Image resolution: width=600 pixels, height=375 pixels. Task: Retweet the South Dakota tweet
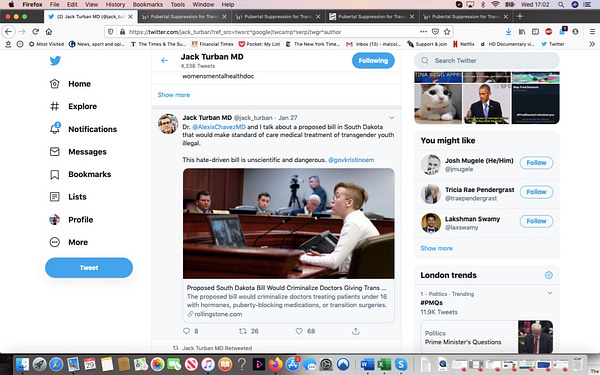[x=243, y=331]
